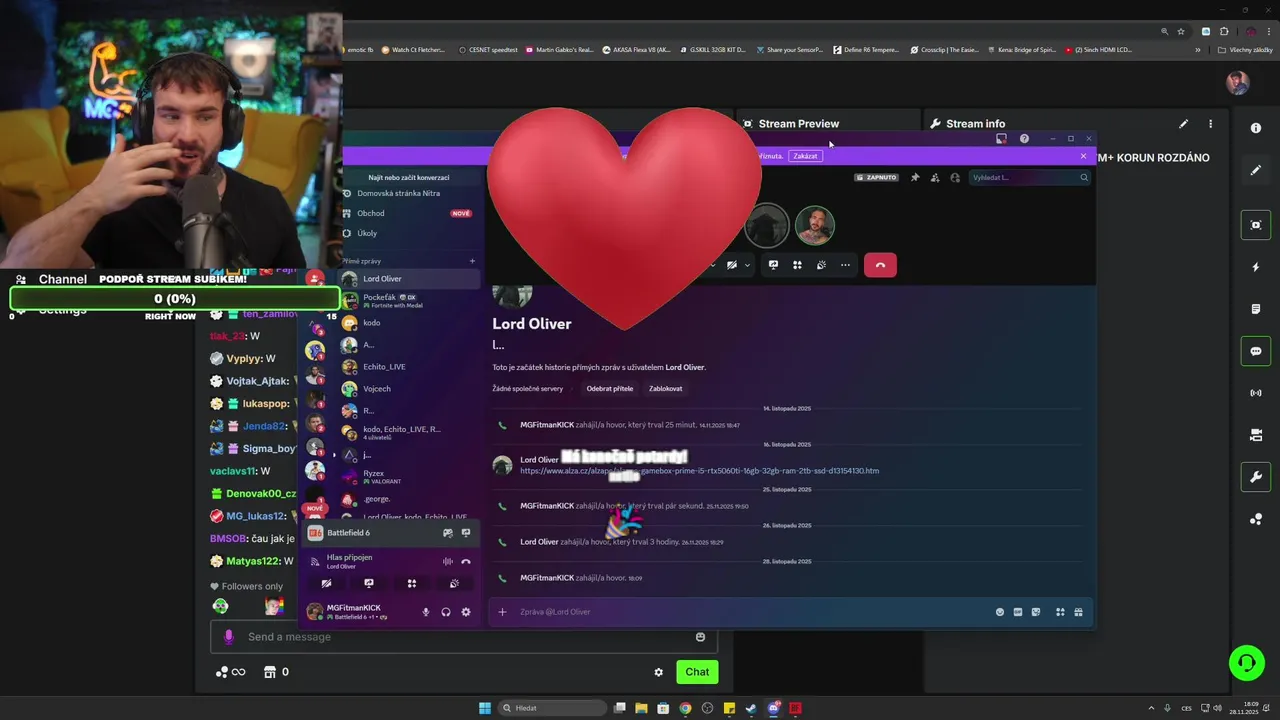The height and width of the screenshot is (720, 1280).
Task: Mute microphone in Discord user panel
Action: pyautogui.click(x=426, y=612)
